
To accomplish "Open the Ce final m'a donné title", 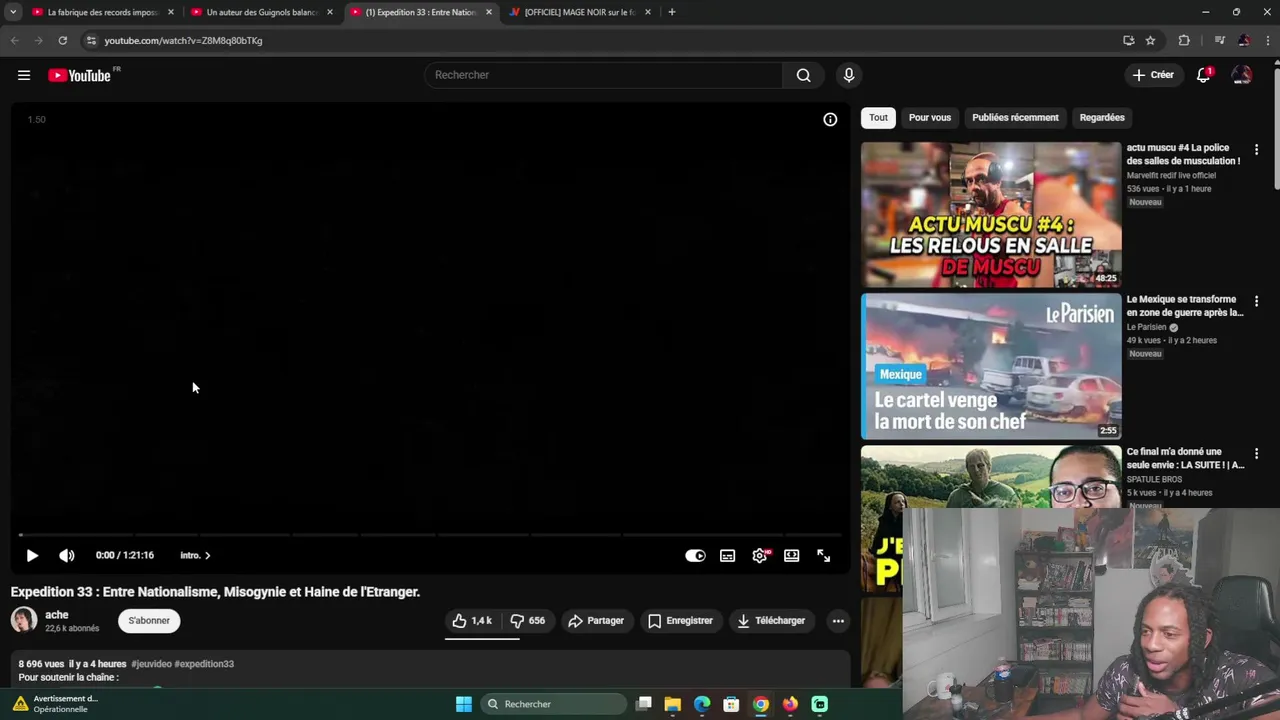I will point(1185,458).
